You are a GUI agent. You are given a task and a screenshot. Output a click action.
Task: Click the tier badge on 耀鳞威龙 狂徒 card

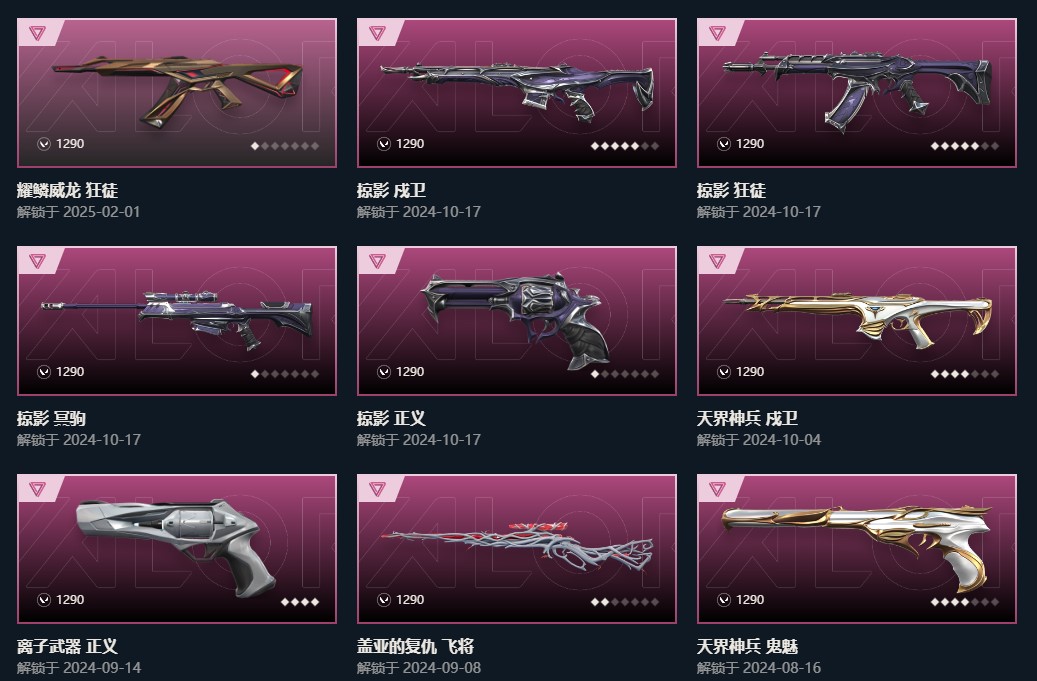click(x=38, y=32)
